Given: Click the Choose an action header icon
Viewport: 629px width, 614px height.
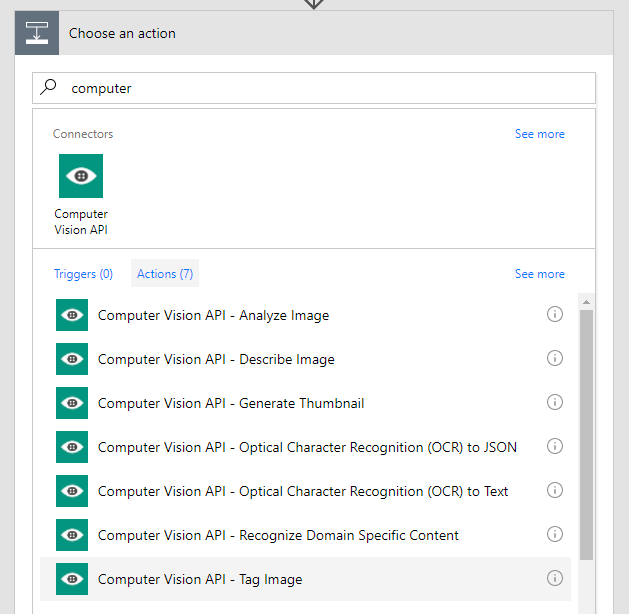Looking at the screenshot, I should pyautogui.click(x=37, y=33).
